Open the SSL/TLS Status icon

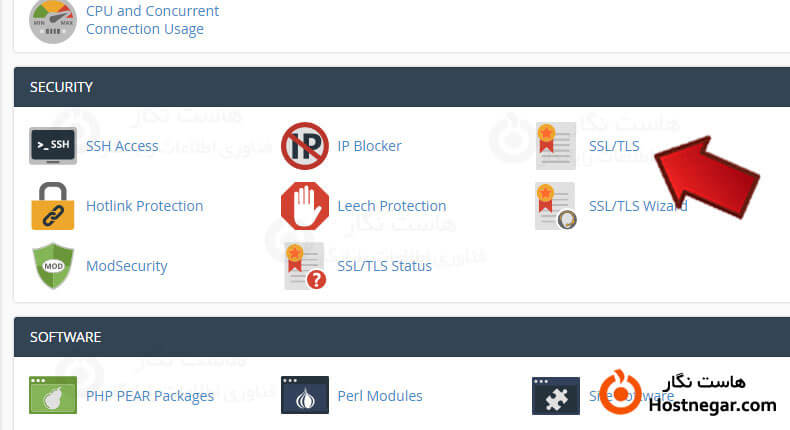coord(305,266)
